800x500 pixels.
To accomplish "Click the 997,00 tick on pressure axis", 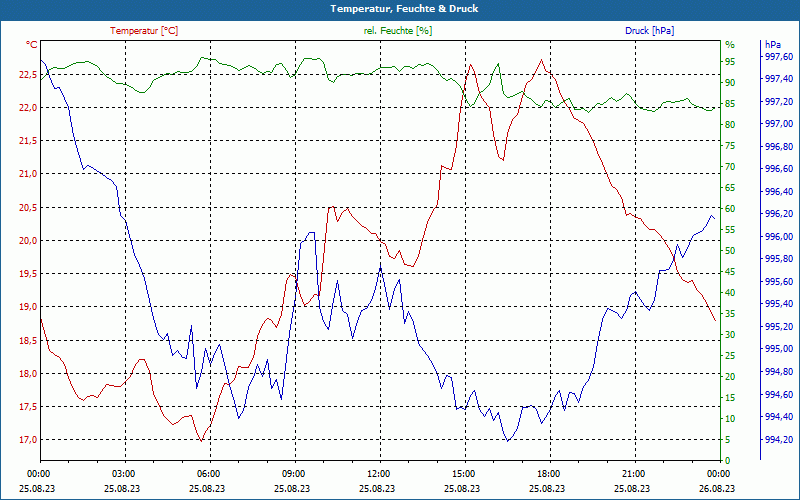I will (x=779, y=124).
